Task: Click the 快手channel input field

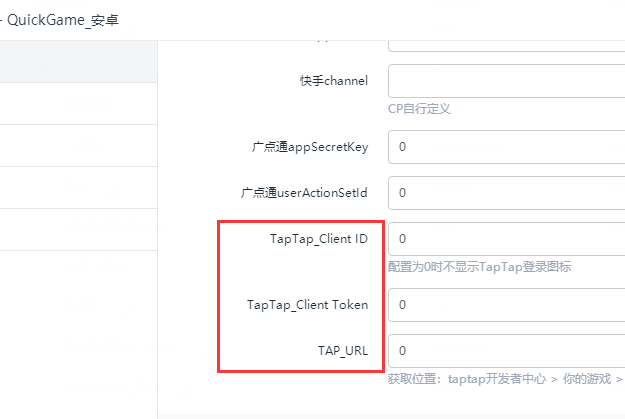Action: [507, 81]
